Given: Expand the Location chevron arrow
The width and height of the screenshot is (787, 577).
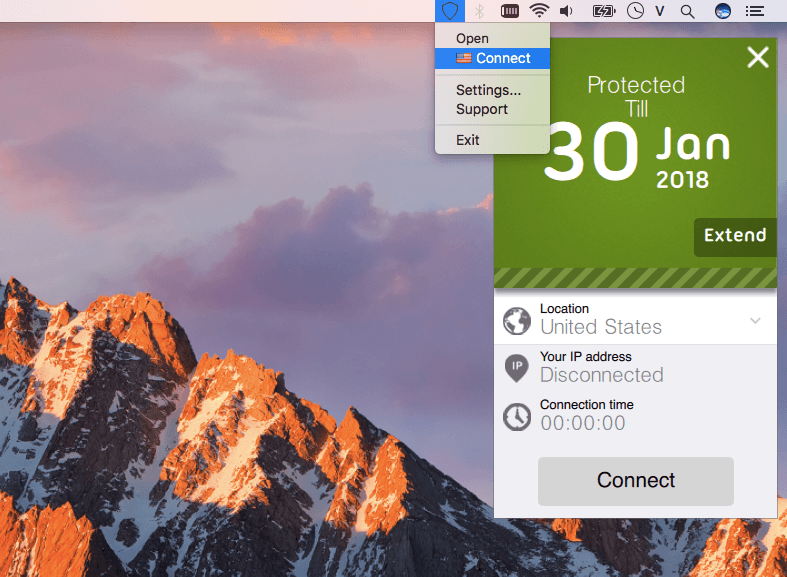Looking at the screenshot, I should pos(755,321).
